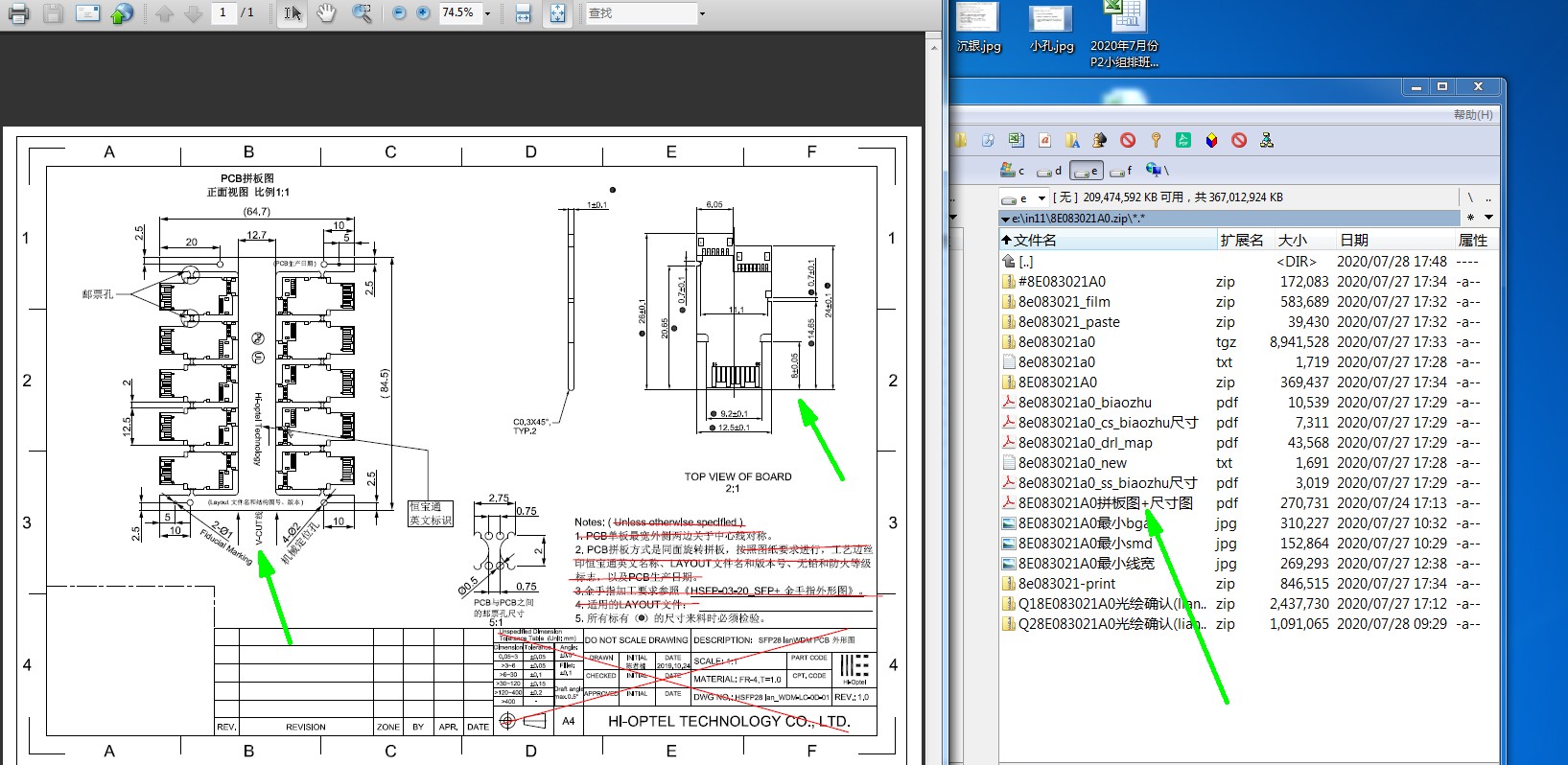Sort by 属性 column header
Image resolution: width=1568 pixels, height=765 pixels.
[1475, 240]
